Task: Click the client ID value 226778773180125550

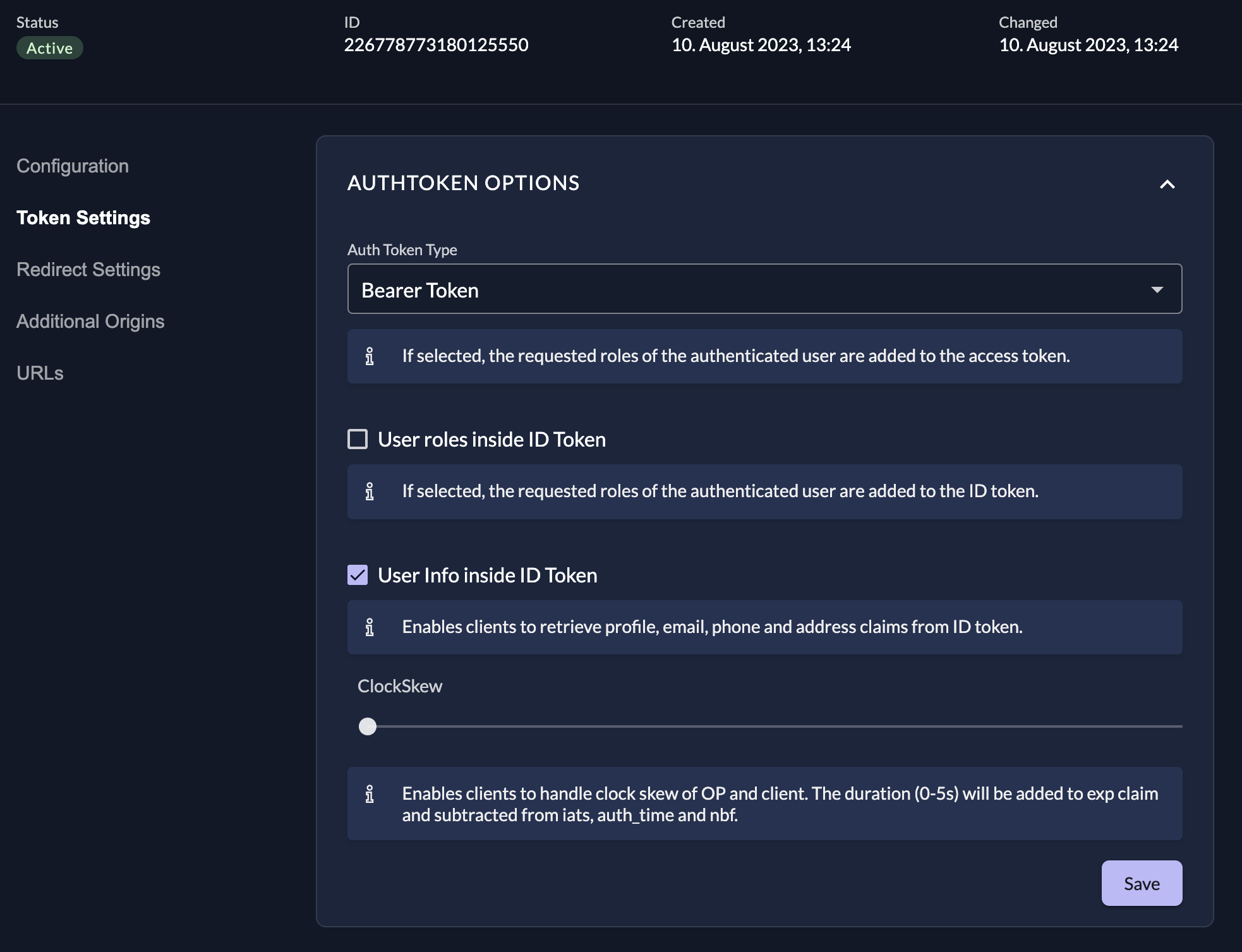Action: (437, 45)
